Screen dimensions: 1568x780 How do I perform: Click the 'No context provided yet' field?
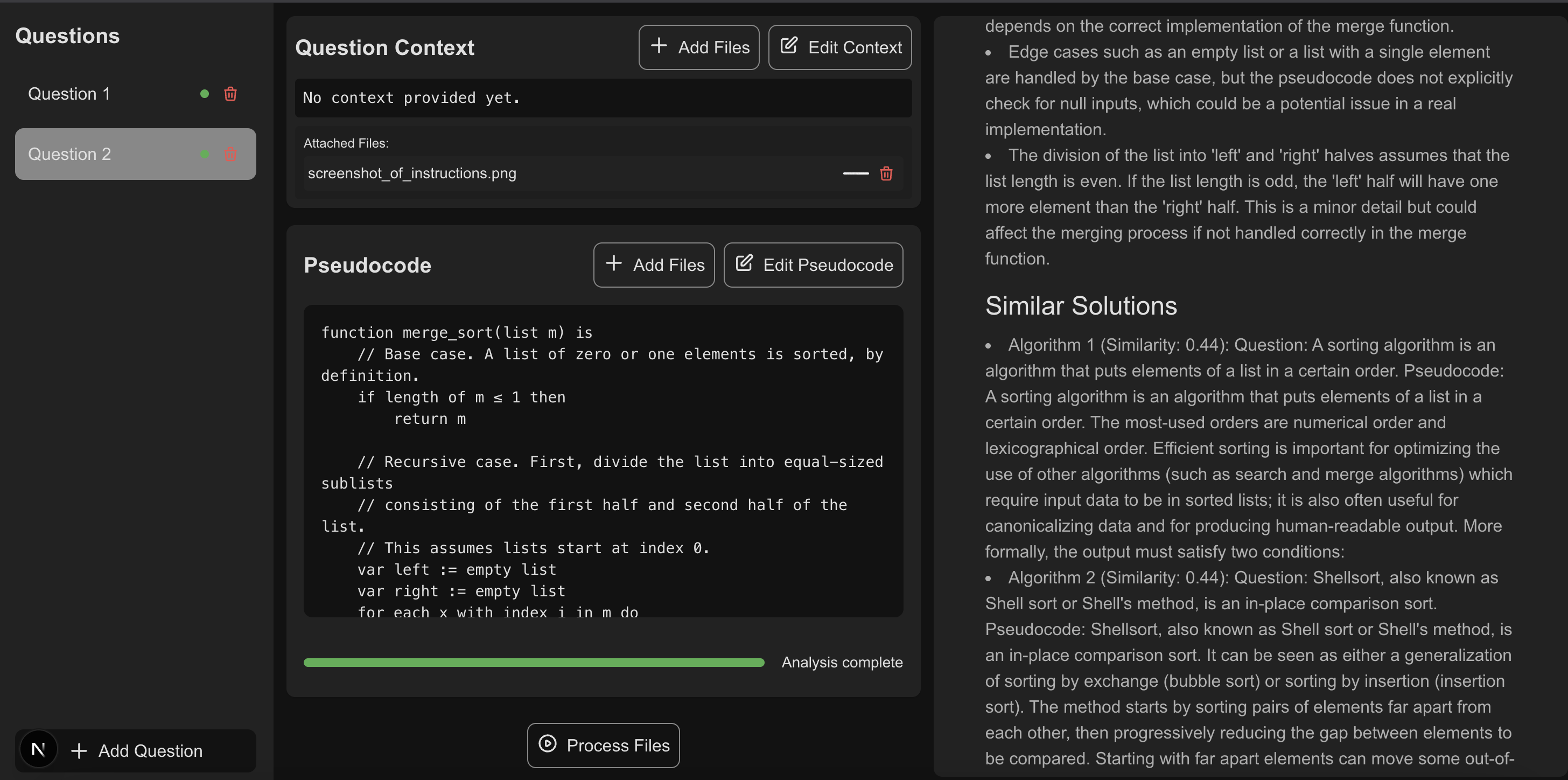[603, 98]
